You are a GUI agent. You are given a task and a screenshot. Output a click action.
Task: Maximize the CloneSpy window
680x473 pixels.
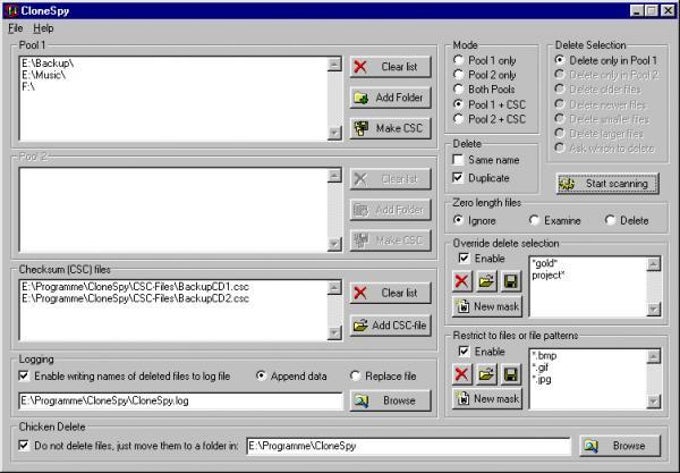click(x=651, y=11)
